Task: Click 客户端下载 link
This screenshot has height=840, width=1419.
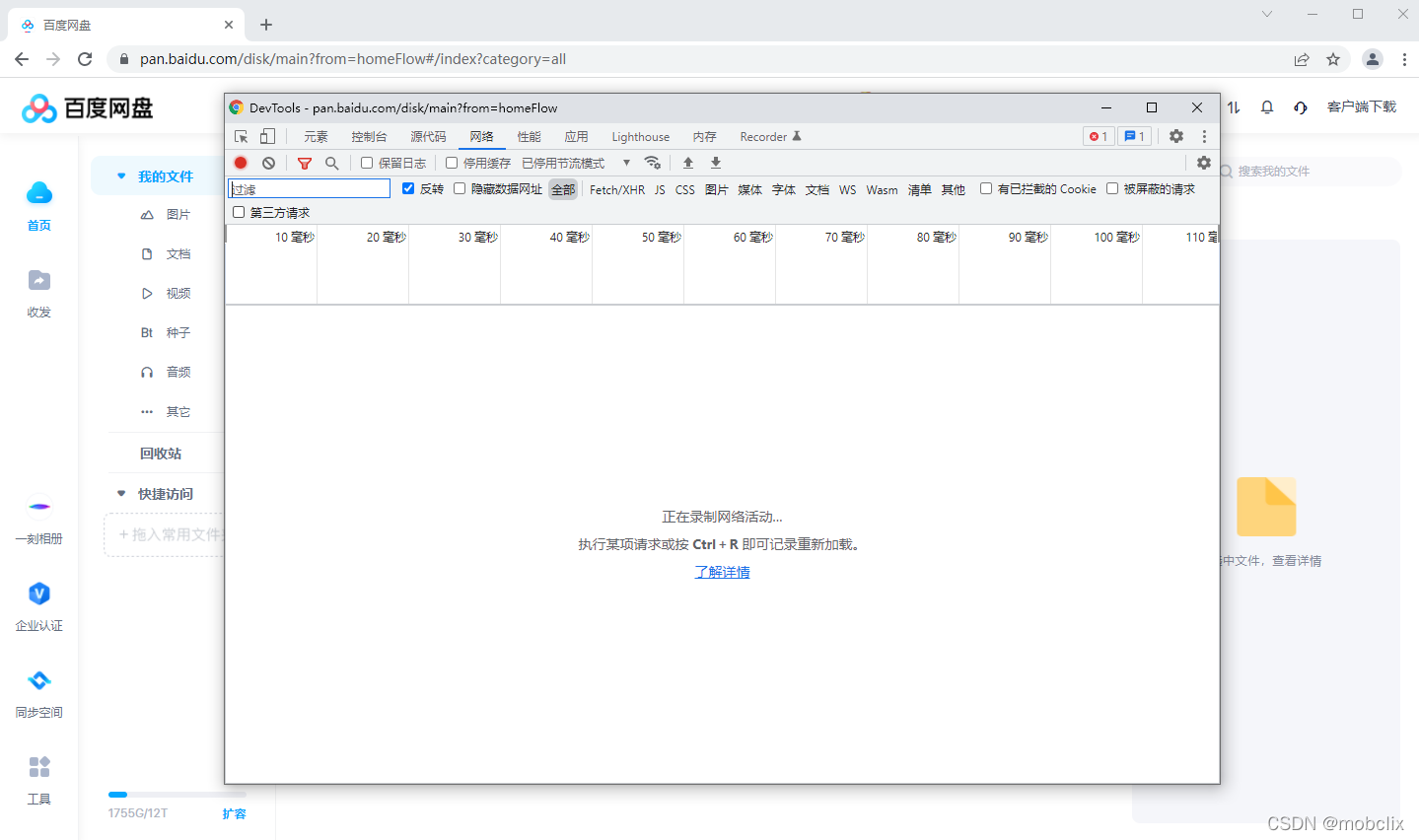Action: (x=1362, y=106)
